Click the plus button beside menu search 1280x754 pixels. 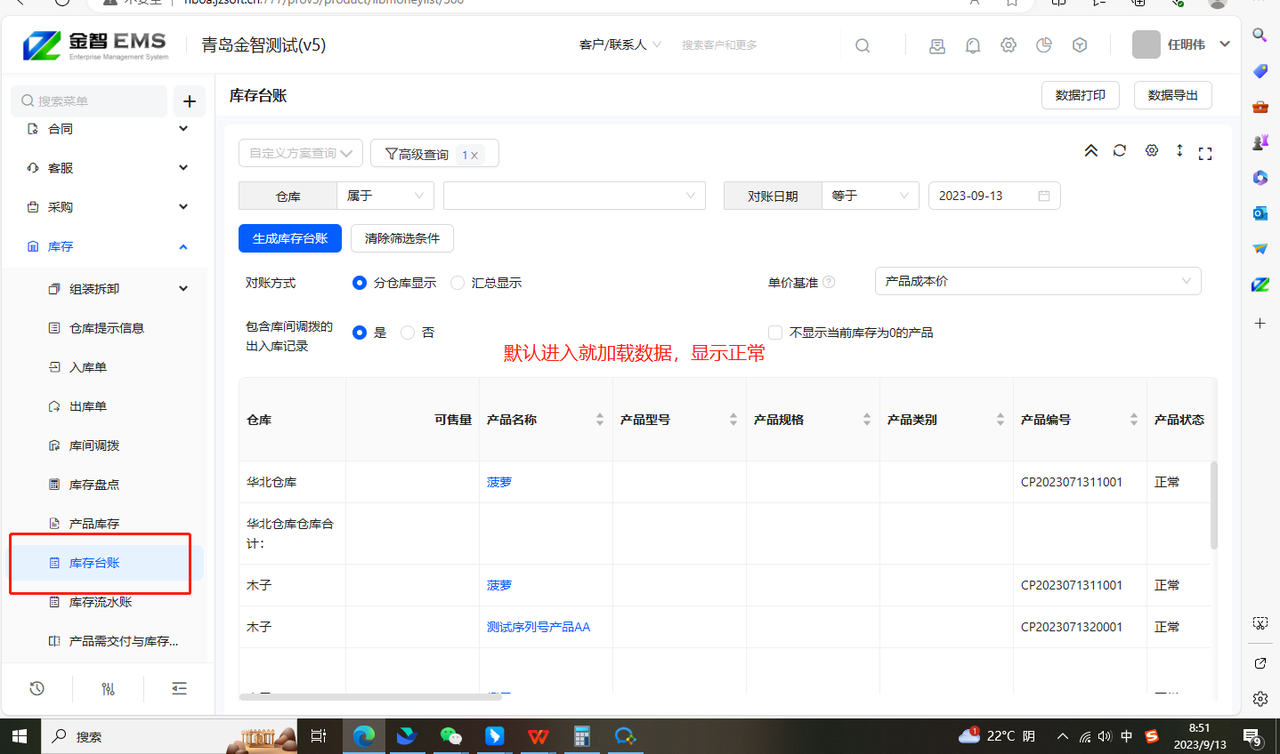(189, 101)
